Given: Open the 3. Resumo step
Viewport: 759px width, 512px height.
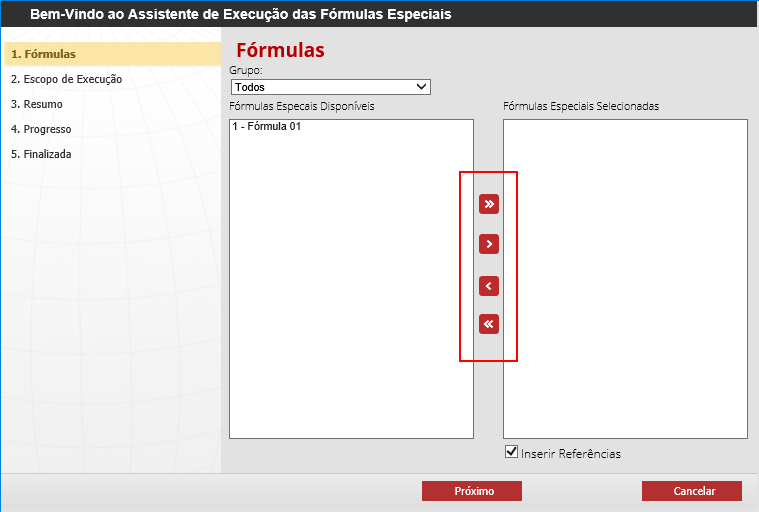Looking at the screenshot, I should [37, 104].
